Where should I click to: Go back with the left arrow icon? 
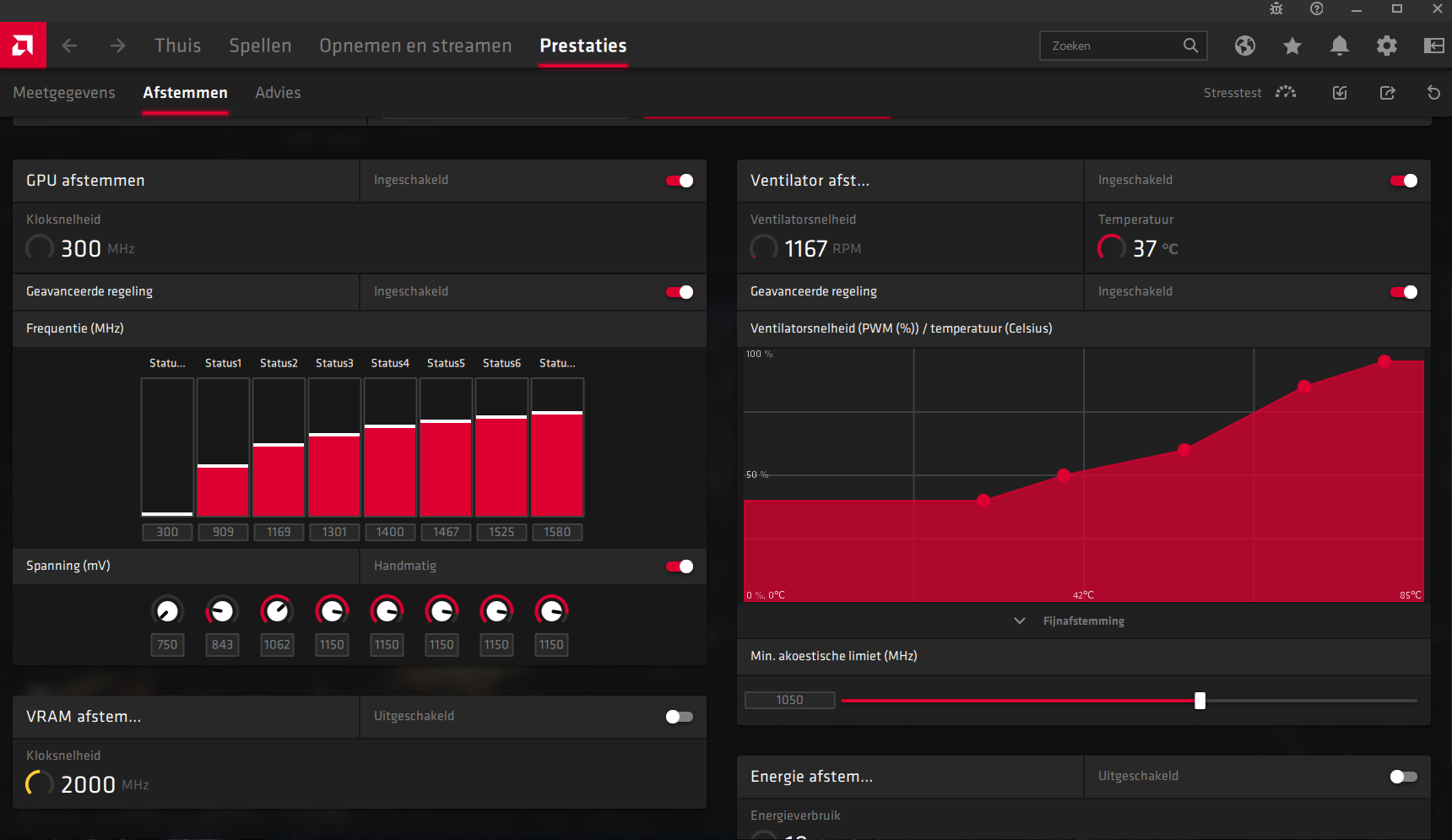pyautogui.click(x=70, y=46)
